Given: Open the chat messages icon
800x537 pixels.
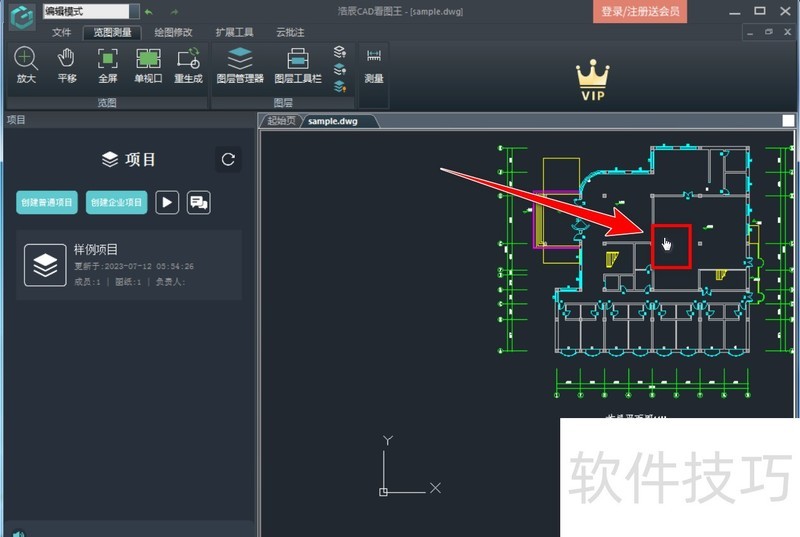Looking at the screenshot, I should point(199,202).
